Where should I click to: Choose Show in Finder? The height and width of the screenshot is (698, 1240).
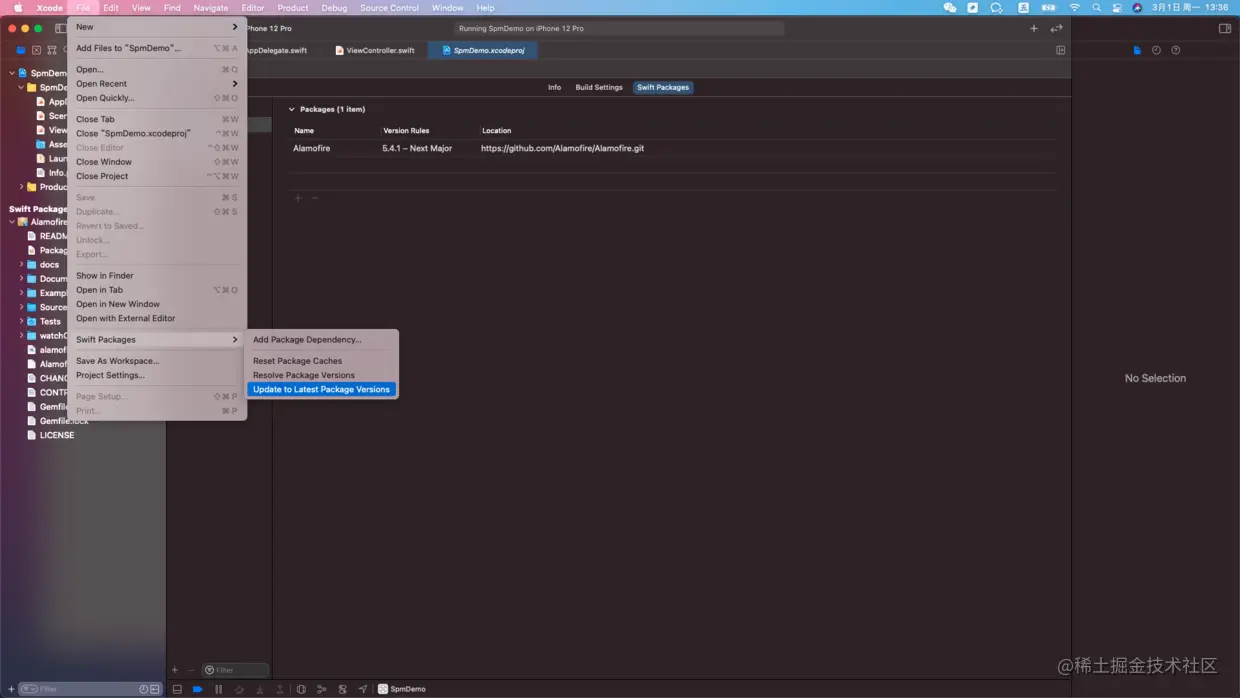[157, 276]
